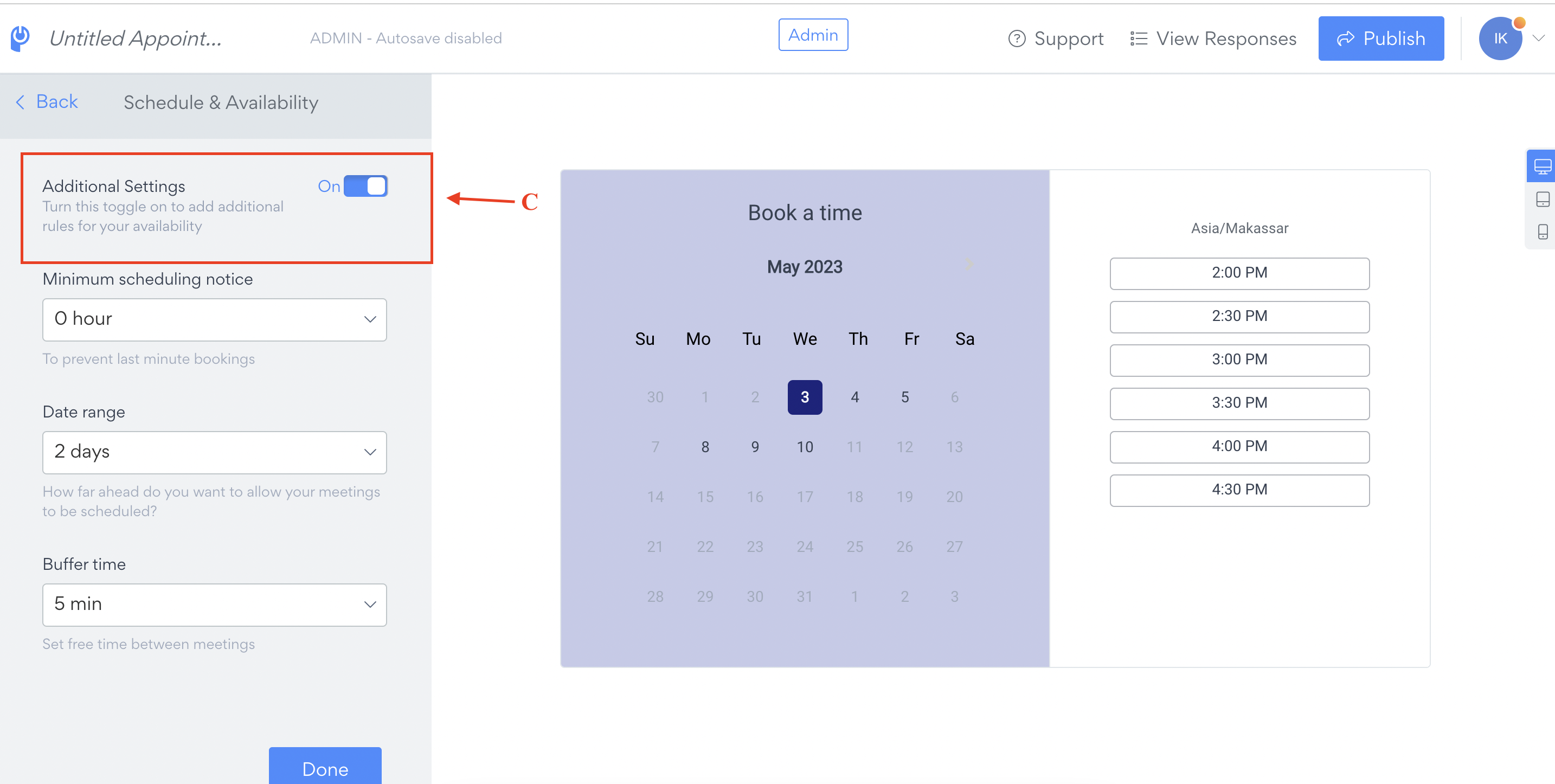The image size is (1555, 784).
Task: Pick May 10 on the calendar
Action: 805,447
